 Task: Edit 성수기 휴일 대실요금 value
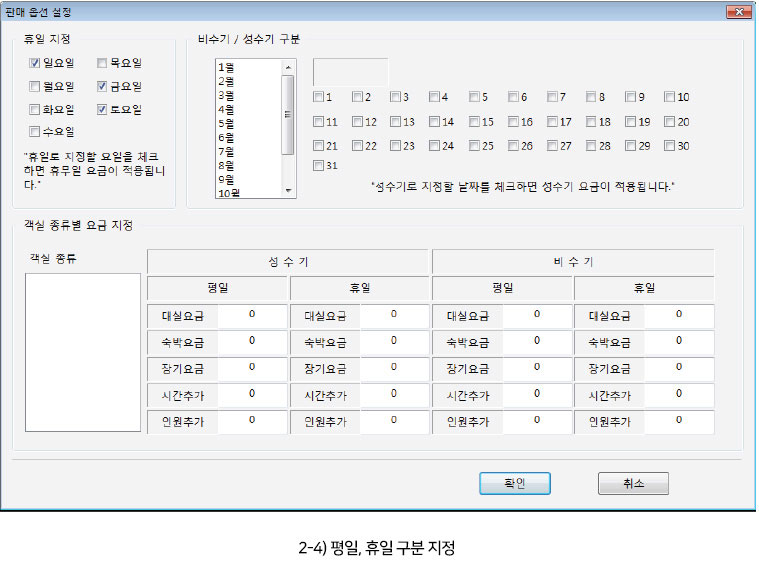[394, 315]
